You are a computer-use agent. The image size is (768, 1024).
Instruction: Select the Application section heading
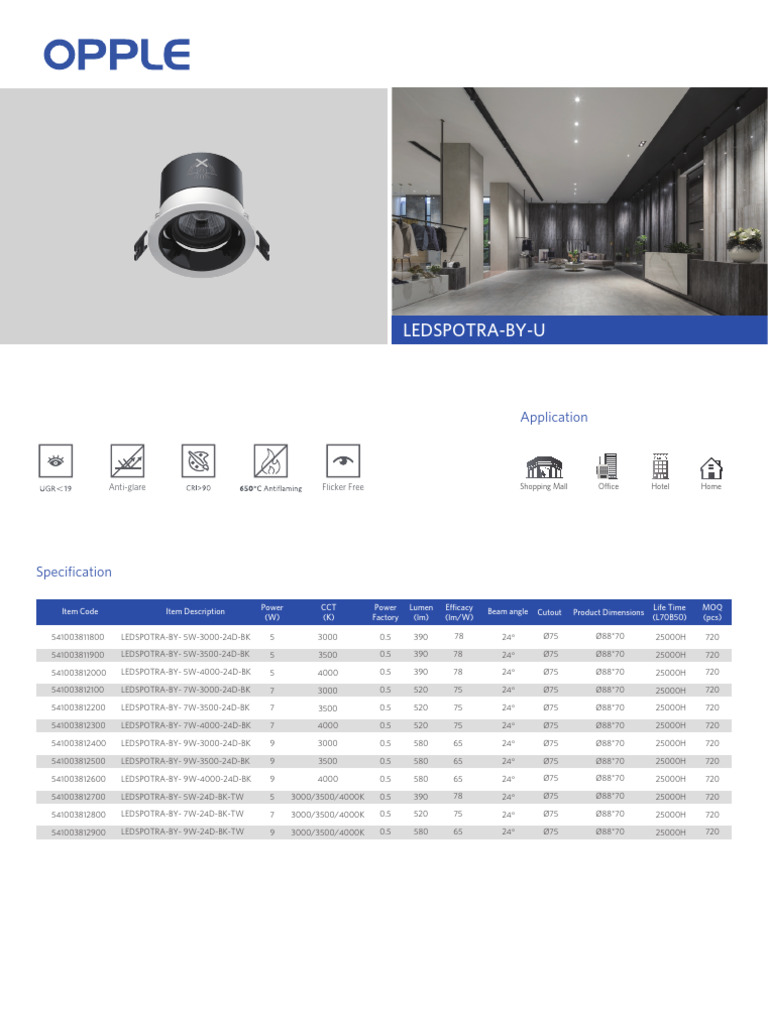[x=554, y=417]
